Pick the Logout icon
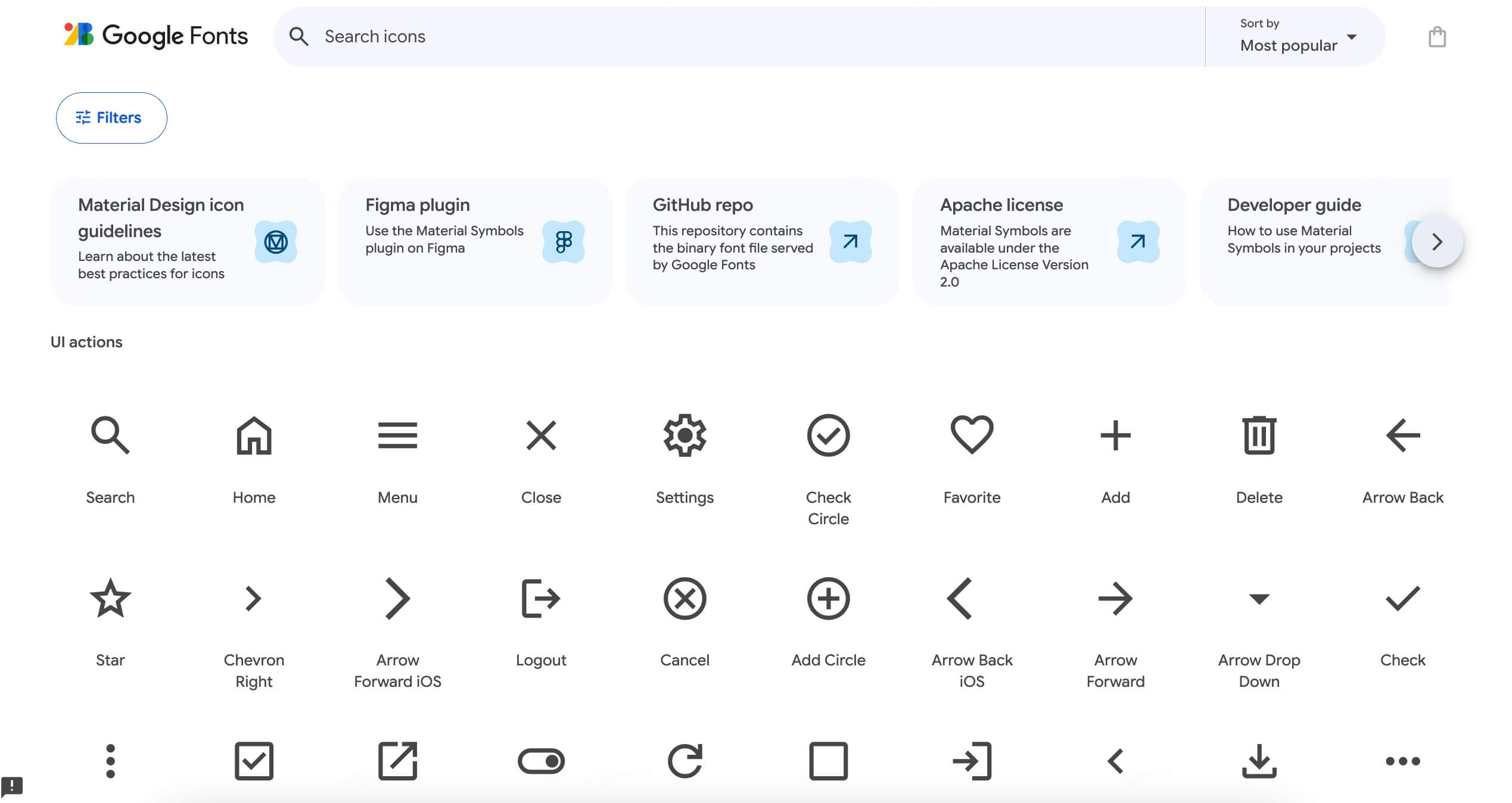Viewport: 1512px width, 803px height. (x=541, y=598)
